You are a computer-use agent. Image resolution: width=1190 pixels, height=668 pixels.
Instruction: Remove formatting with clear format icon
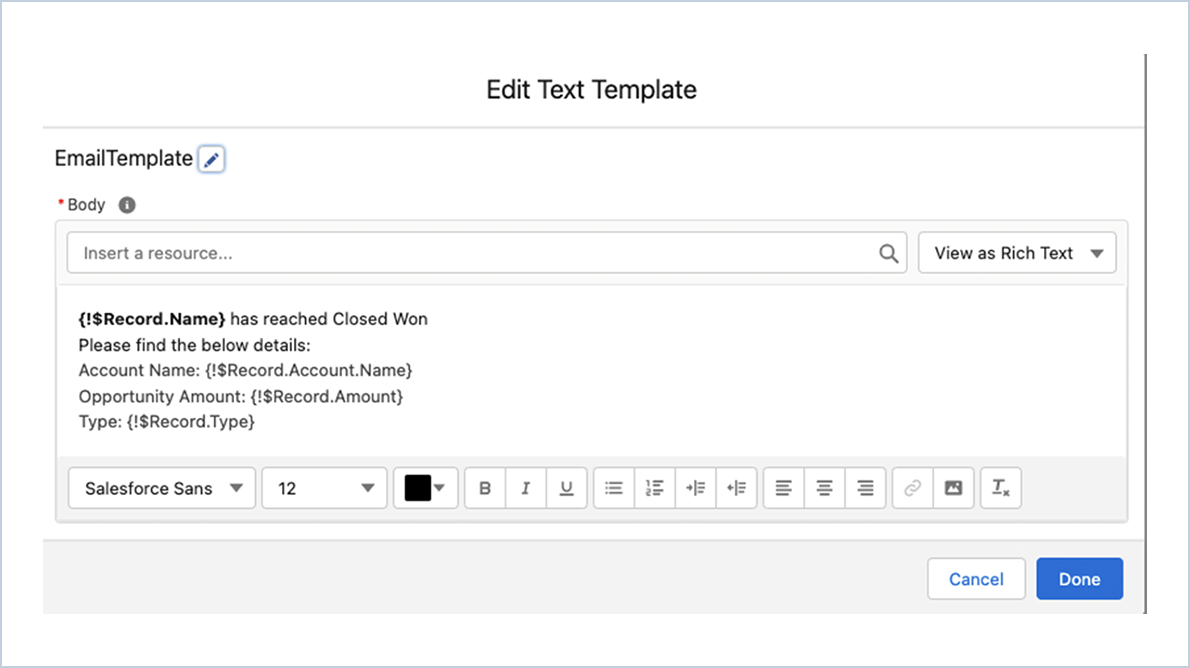(x=1000, y=488)
